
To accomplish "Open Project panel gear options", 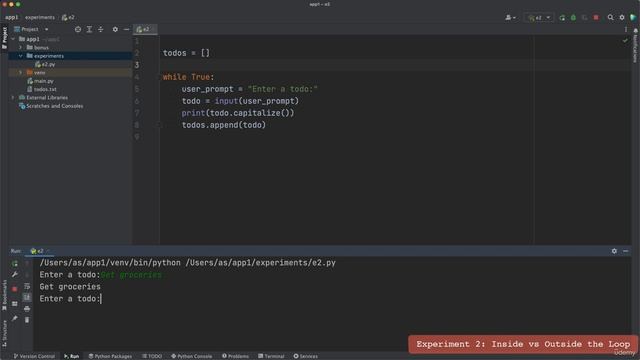I will coord(115,29).
